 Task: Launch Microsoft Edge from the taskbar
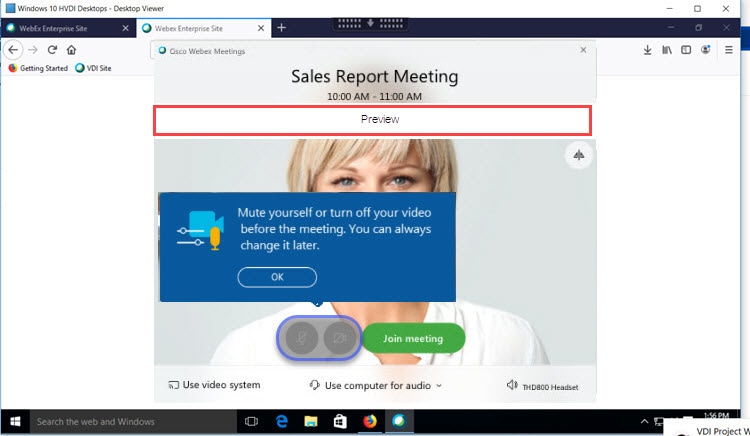click(282, 422)
